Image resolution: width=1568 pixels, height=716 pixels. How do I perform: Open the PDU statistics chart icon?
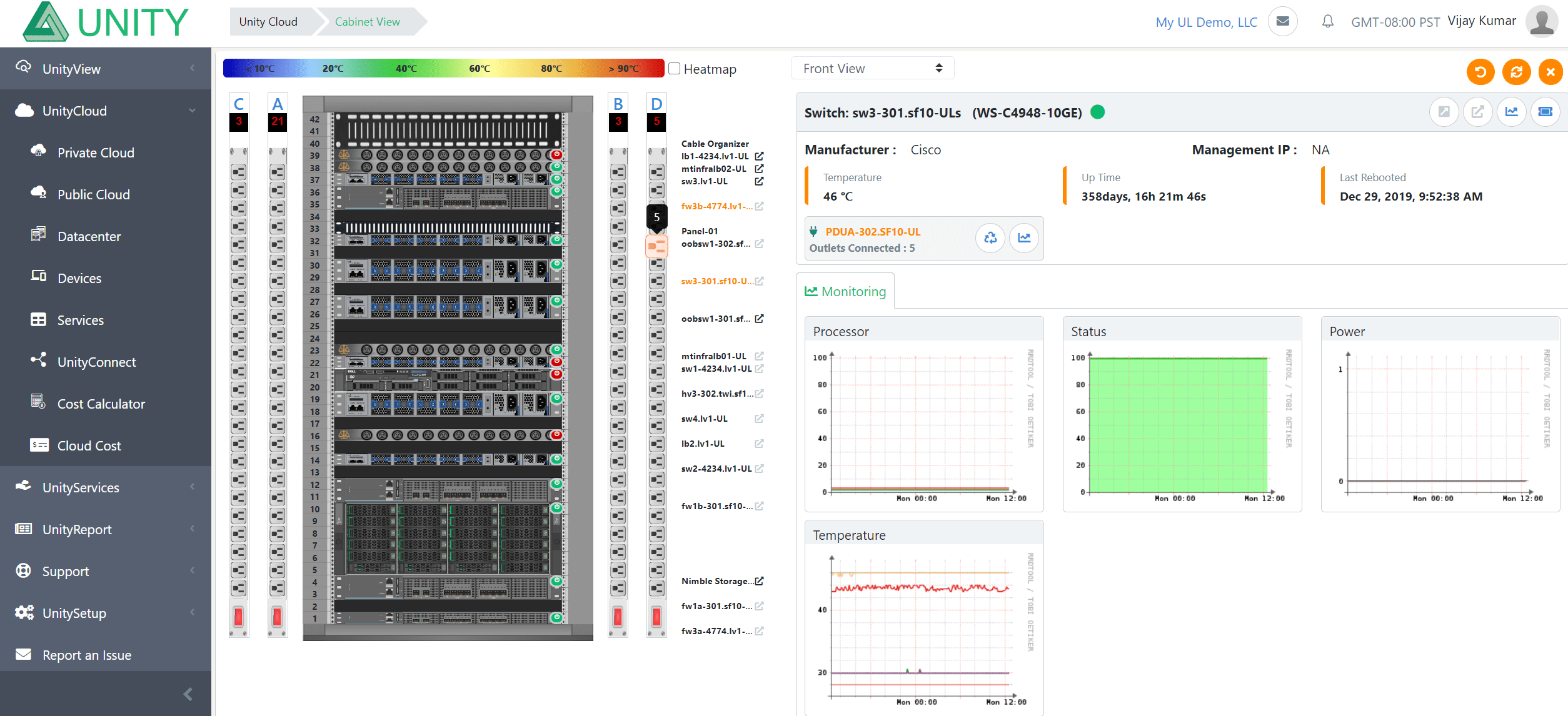point(1024,238)
